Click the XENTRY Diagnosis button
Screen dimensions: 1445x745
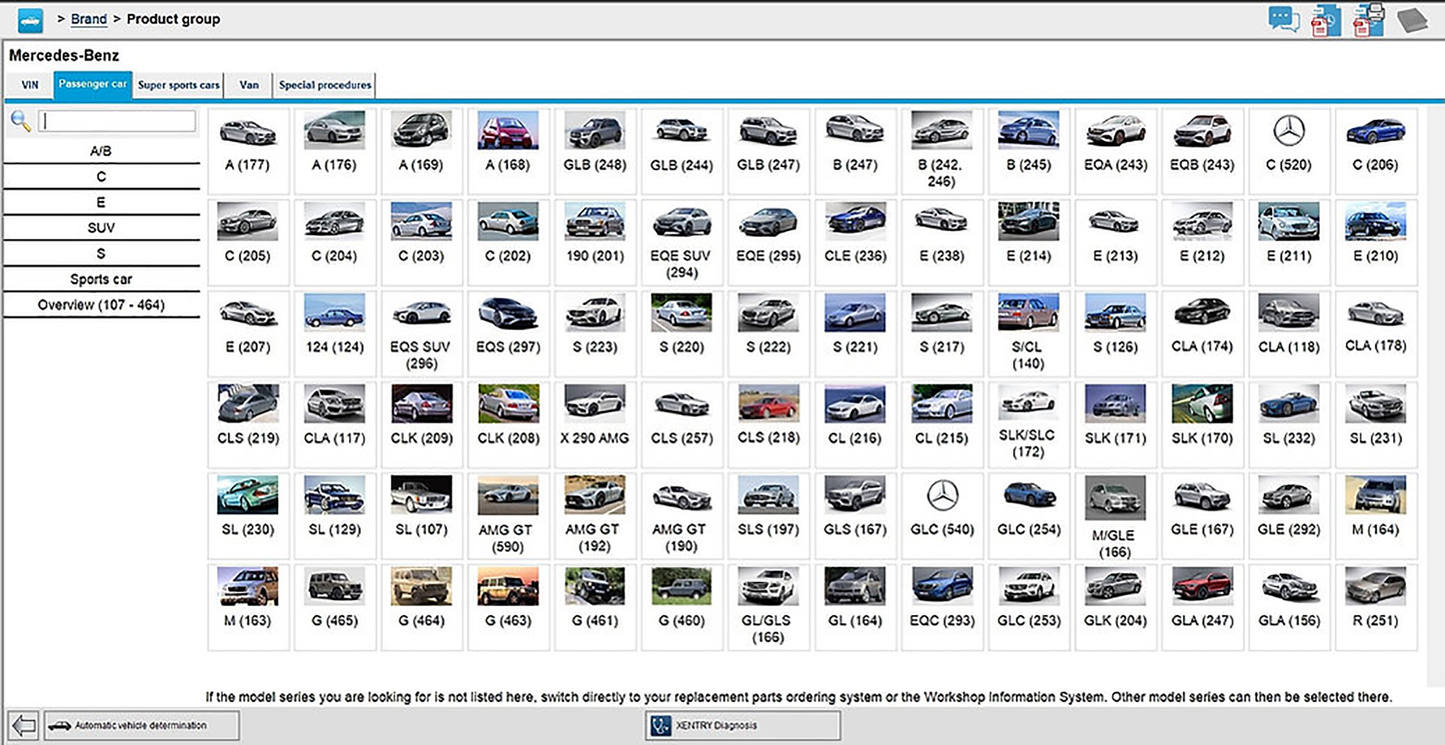pyautogui.click(x=742, y=725)
